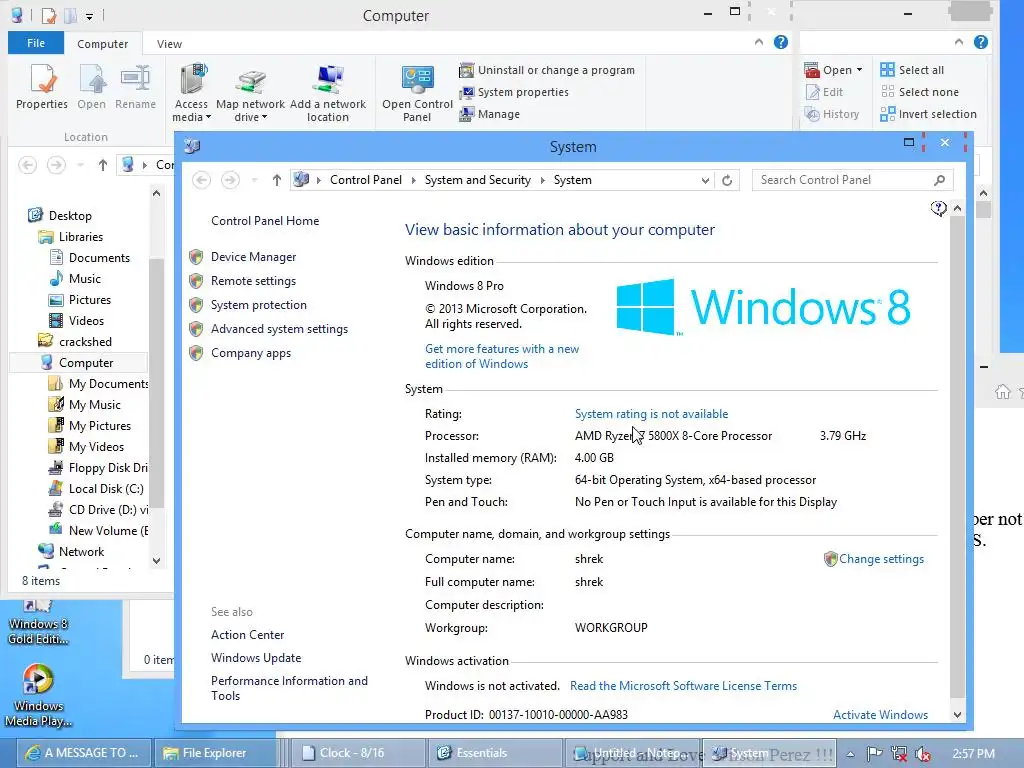Click the Select none ribbon button
This screenshot has width=1024, height=768.
pyautogui.click(x=920, y=92)
